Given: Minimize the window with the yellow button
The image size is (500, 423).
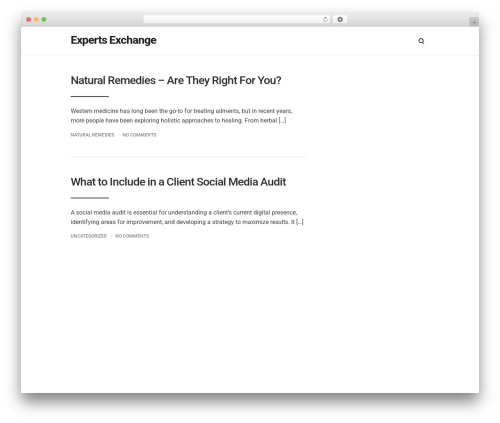Looking at the screenshot, I should [36, 19].
